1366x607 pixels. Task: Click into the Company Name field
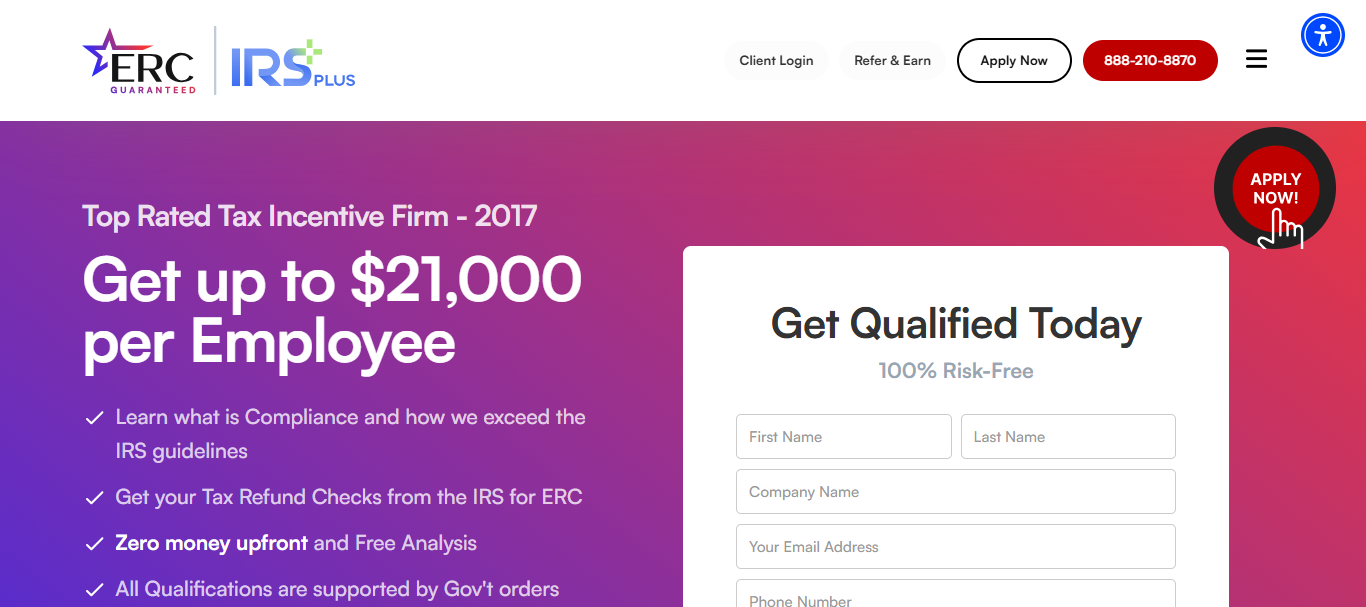(x=956, y=492)
